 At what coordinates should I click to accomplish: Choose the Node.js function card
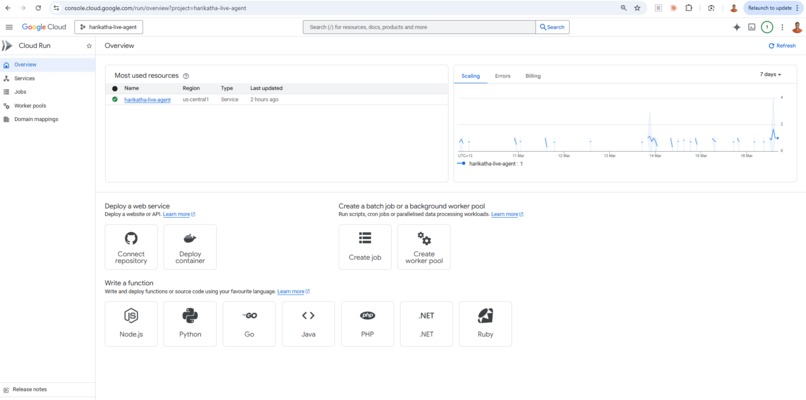(x=131, y=324)
